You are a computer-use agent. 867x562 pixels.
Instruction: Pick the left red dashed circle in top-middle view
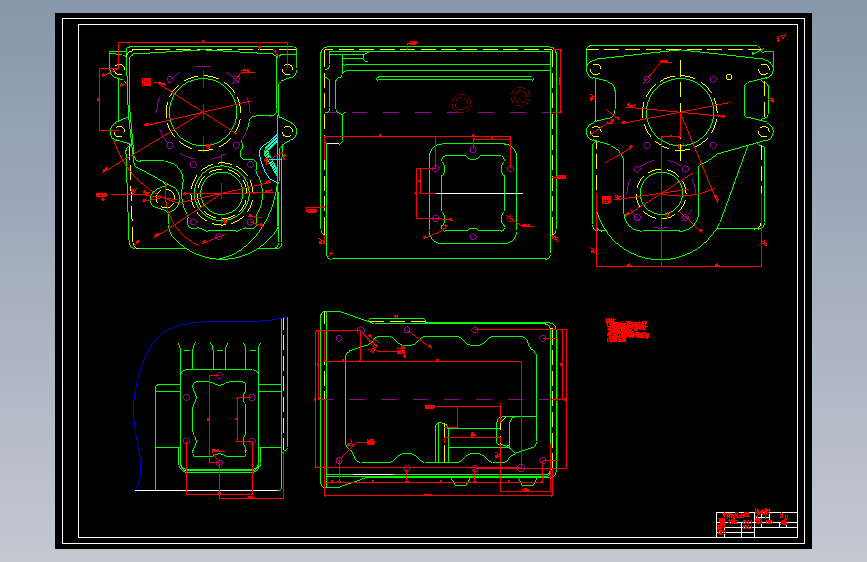(x=461, y=103)
